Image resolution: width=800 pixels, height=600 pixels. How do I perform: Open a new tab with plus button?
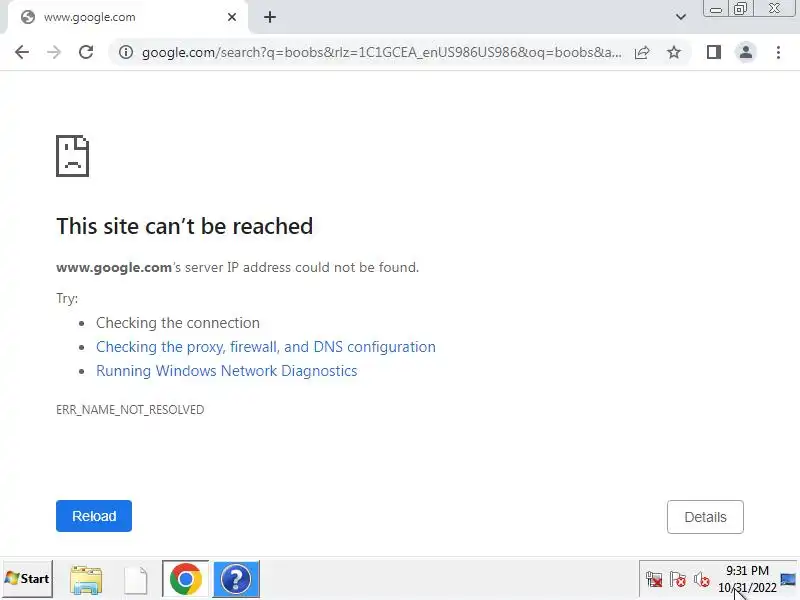[x=270, y=17]
